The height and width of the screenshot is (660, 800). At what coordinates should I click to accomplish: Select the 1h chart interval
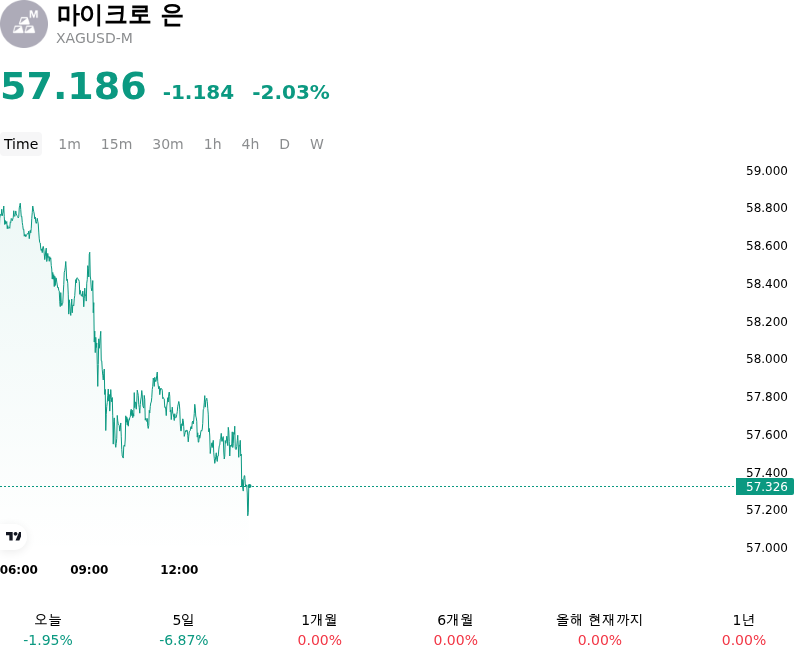(x=213, y=144)
